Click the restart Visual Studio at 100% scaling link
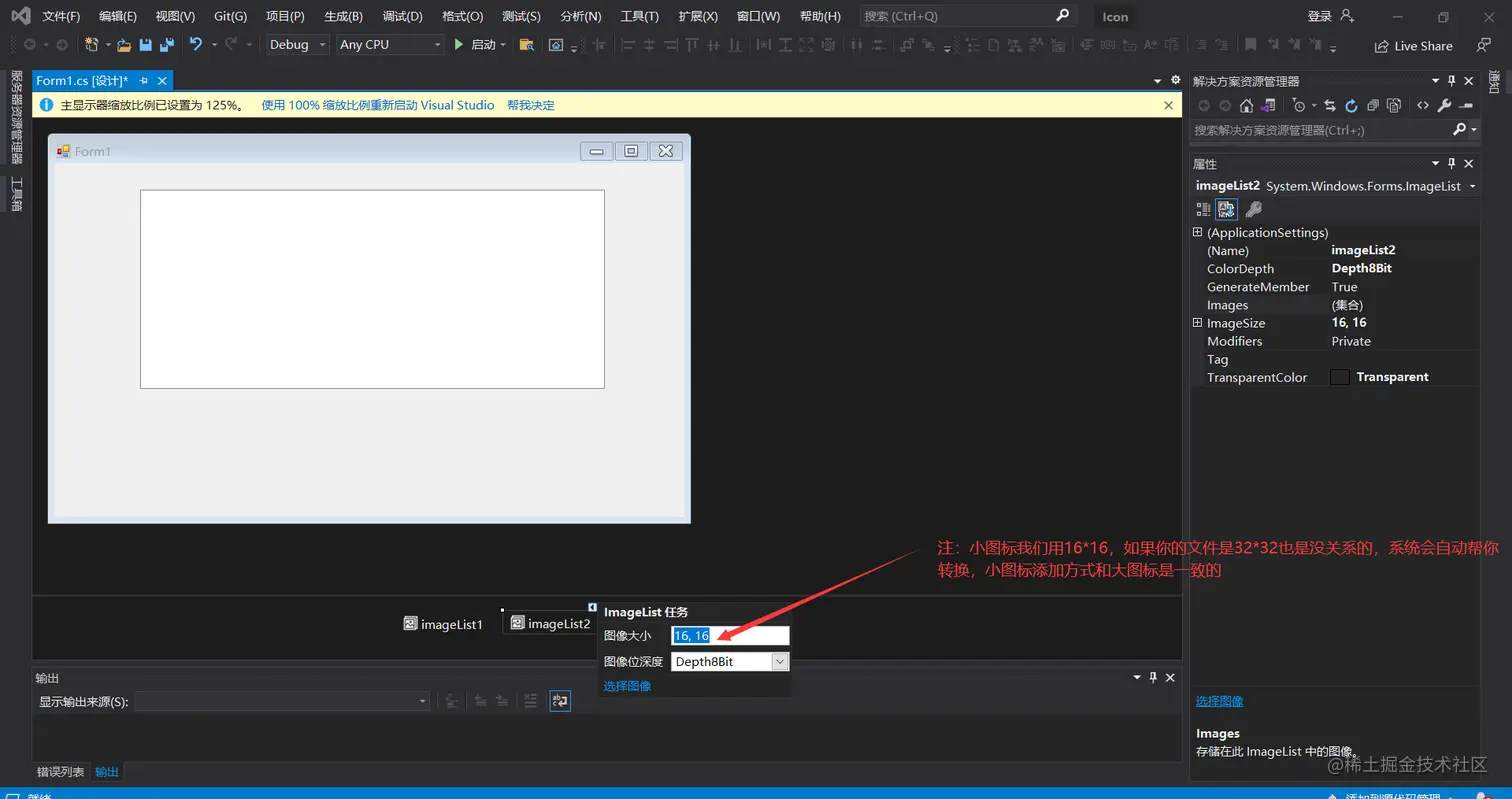 pos(377,105)
